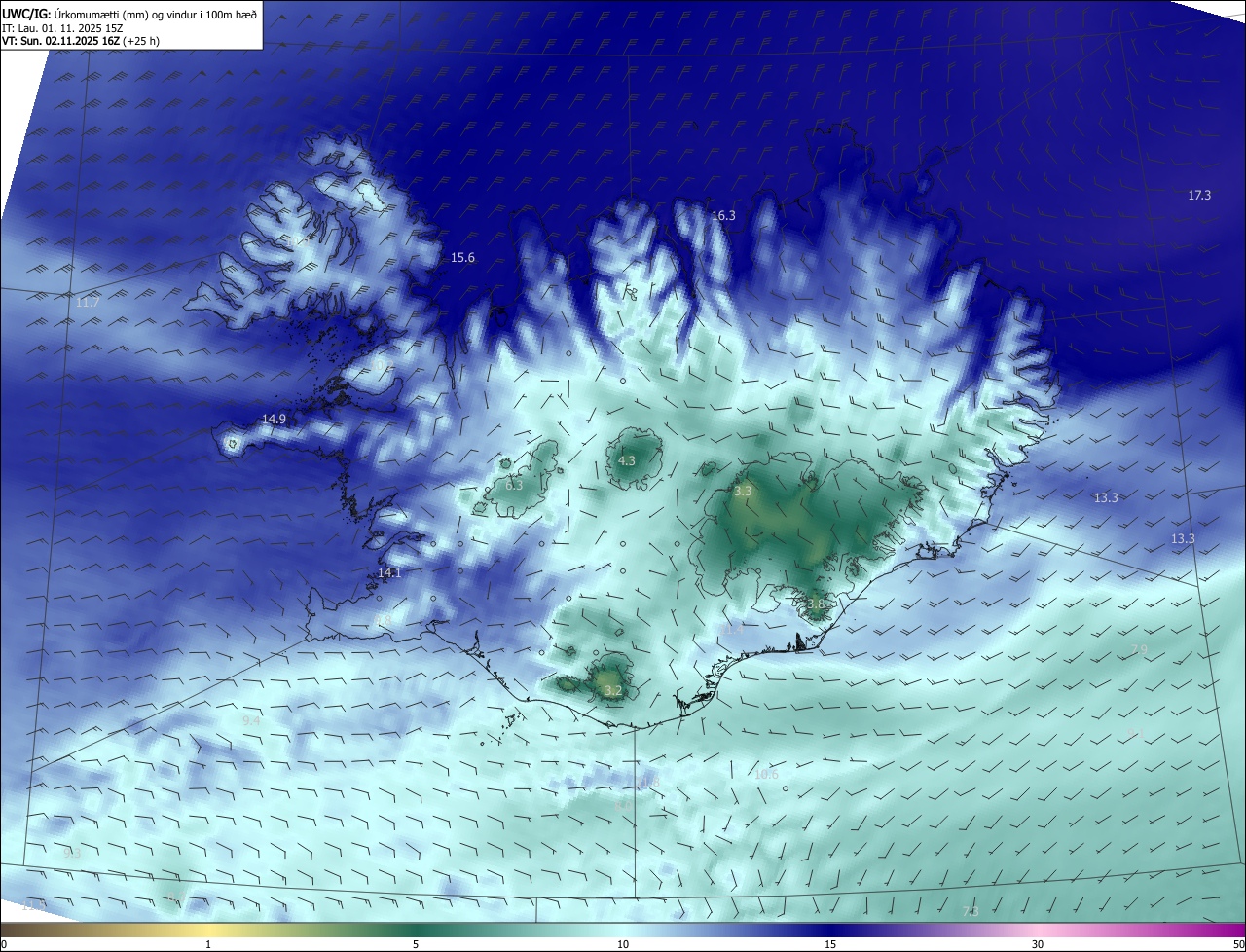Click the colorbar tick label '15'
Image resolution: width=1246 pixels, height=952 pixels.
tap(830, 945)
